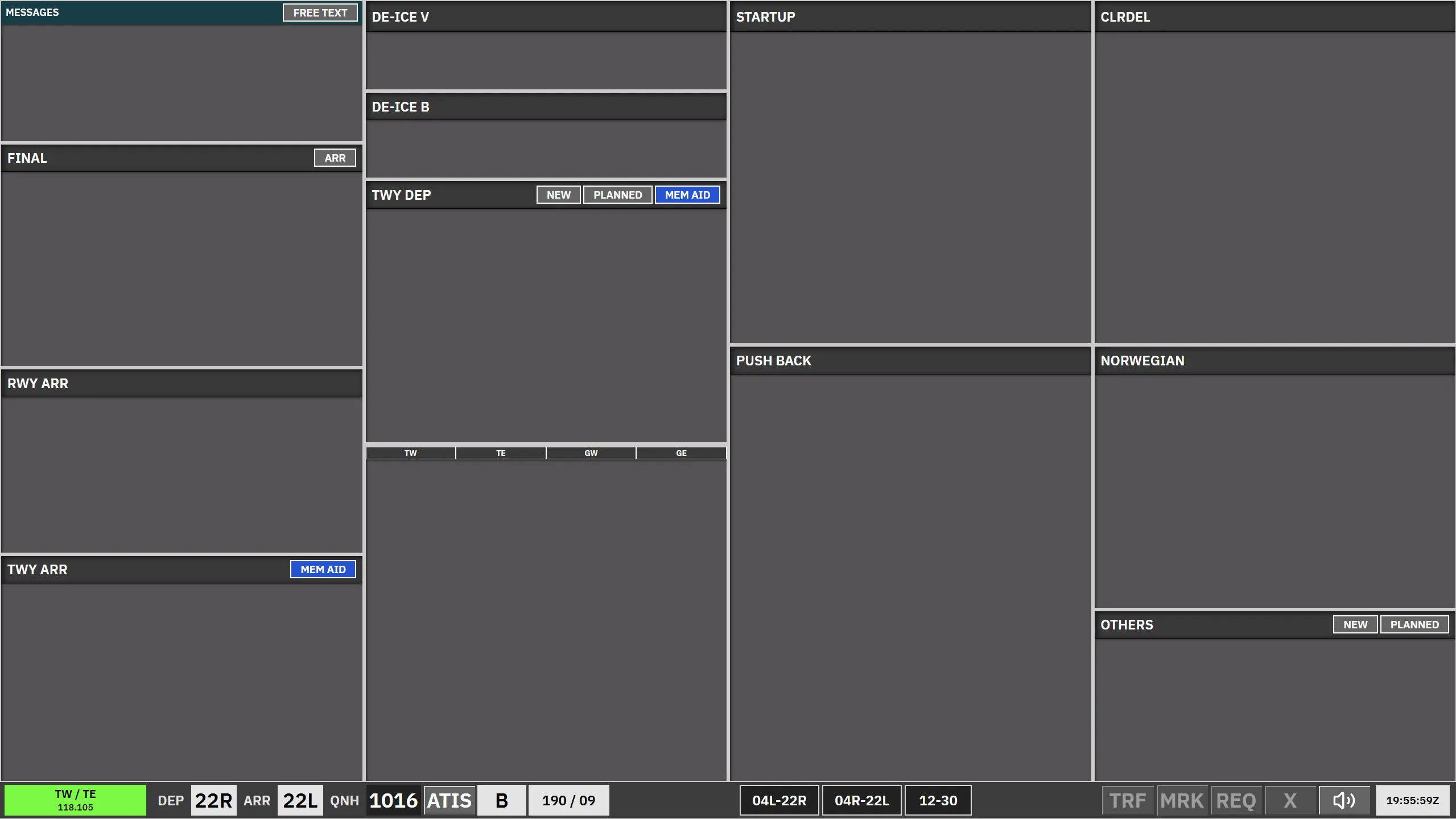Screen dimensions: 1456x819
Task: Click the TWY DEP panel title
Action: point(401,195)
